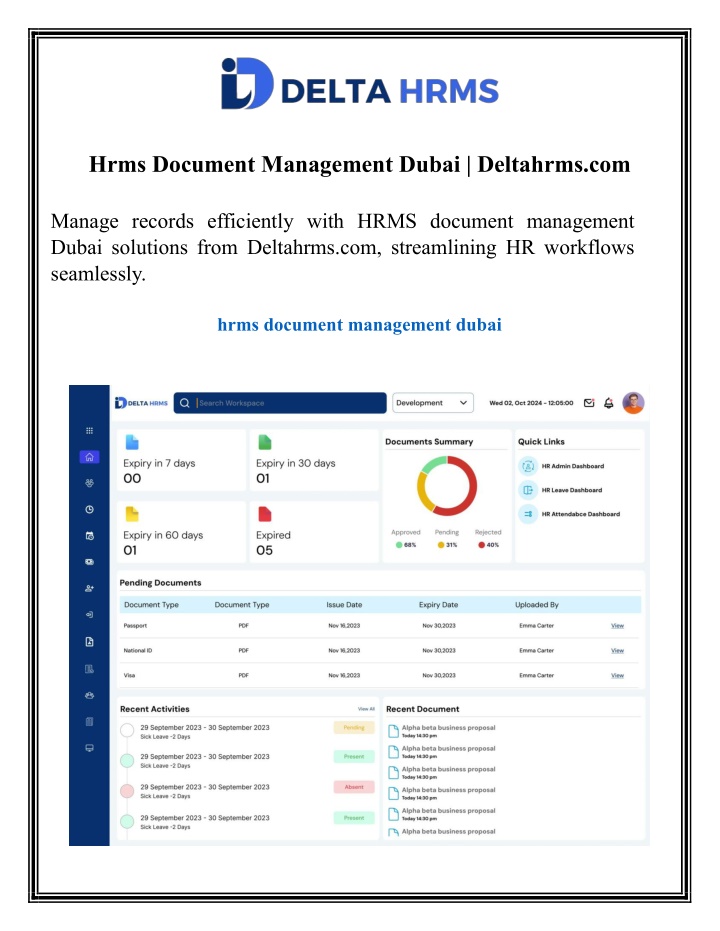Click the Documents Summary donut chart
The width and height of the screenshot is (720, 931).
(x=447, y=486)
